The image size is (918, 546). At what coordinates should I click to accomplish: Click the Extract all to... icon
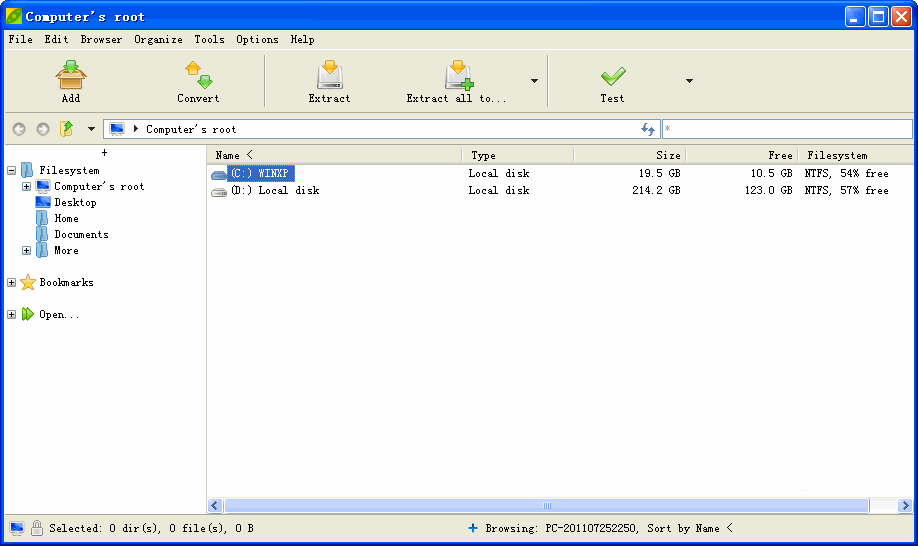click(458, 75)
